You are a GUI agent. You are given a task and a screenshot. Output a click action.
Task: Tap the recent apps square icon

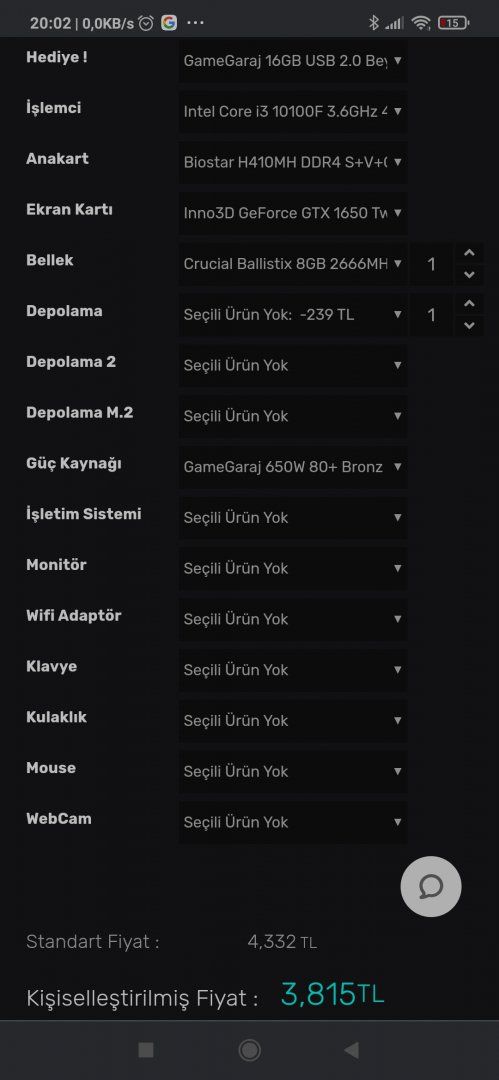pos(146,1050)
